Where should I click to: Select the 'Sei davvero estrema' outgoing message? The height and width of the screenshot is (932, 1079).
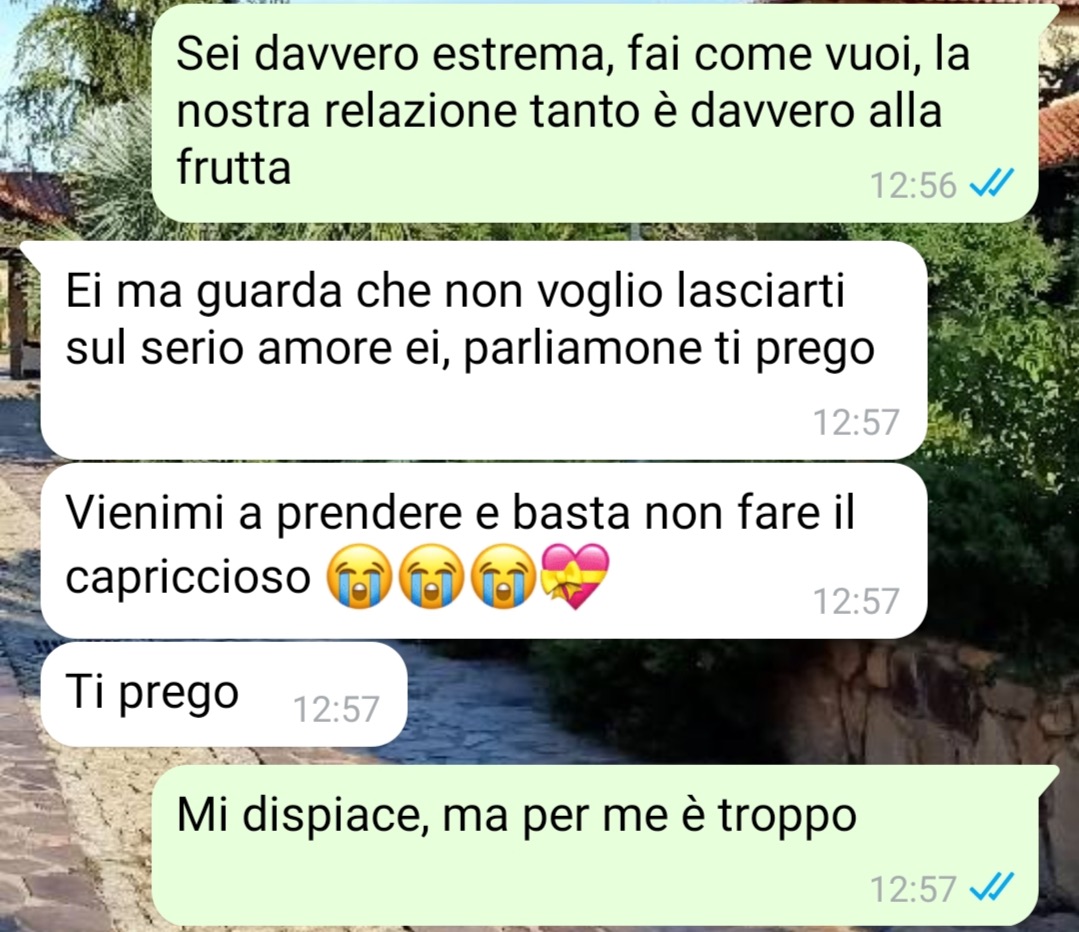coord(594,112)
